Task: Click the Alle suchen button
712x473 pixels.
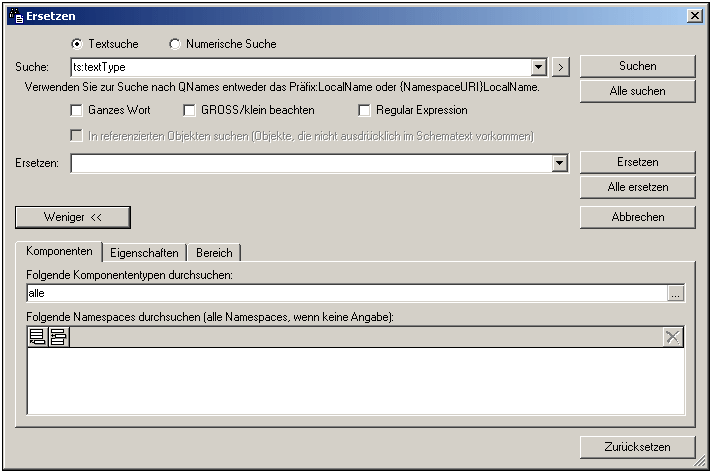Action: (x=638, y=91)
